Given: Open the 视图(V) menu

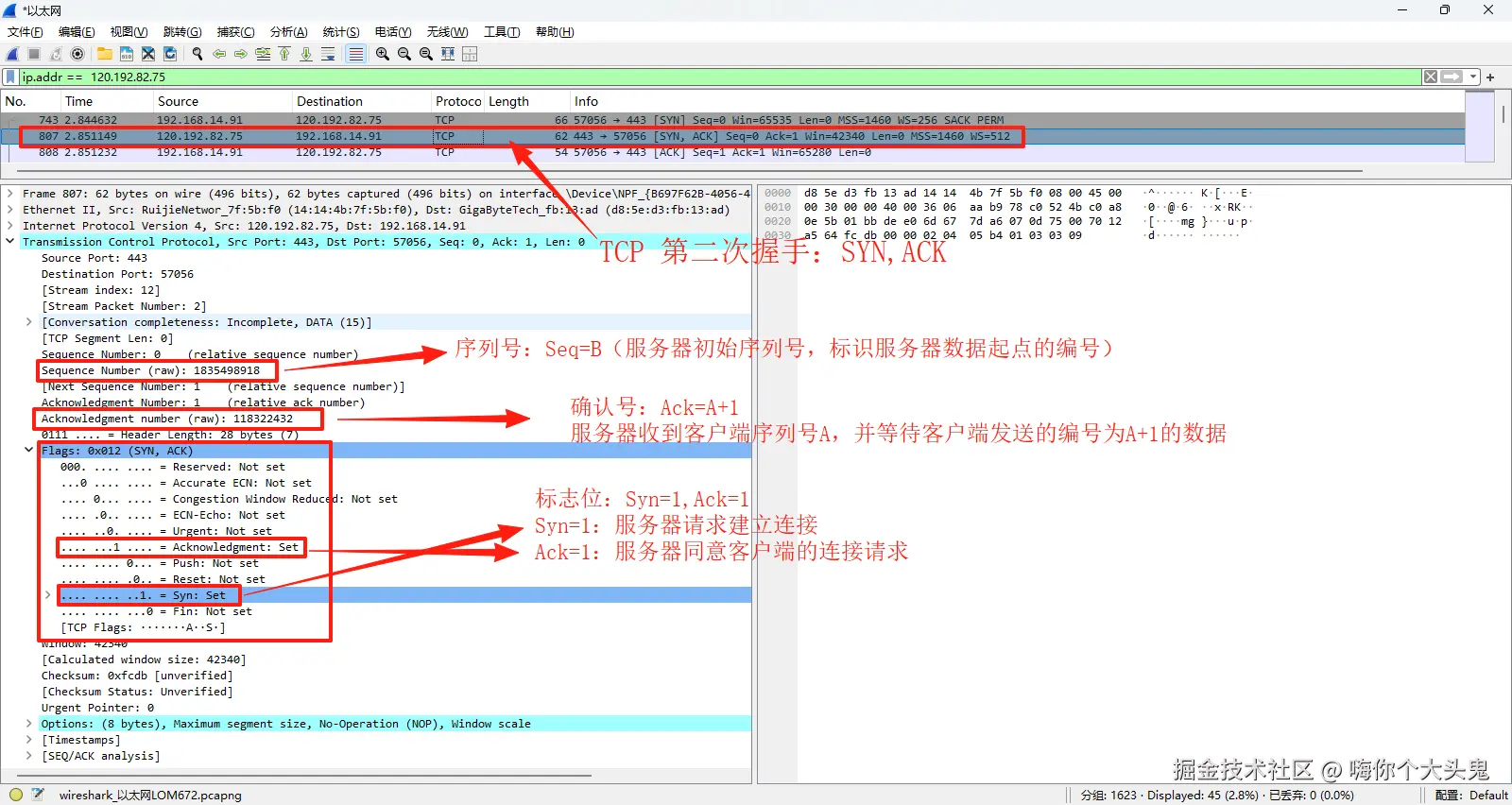Looking at the screenshot, I should 129,32.
